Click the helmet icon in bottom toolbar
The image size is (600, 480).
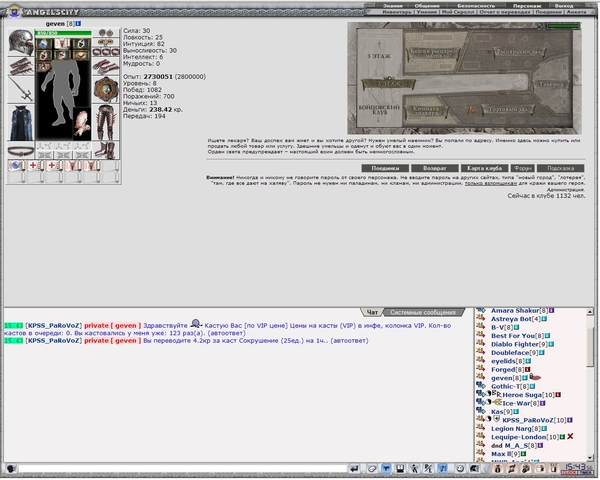(x=474, y=468)
